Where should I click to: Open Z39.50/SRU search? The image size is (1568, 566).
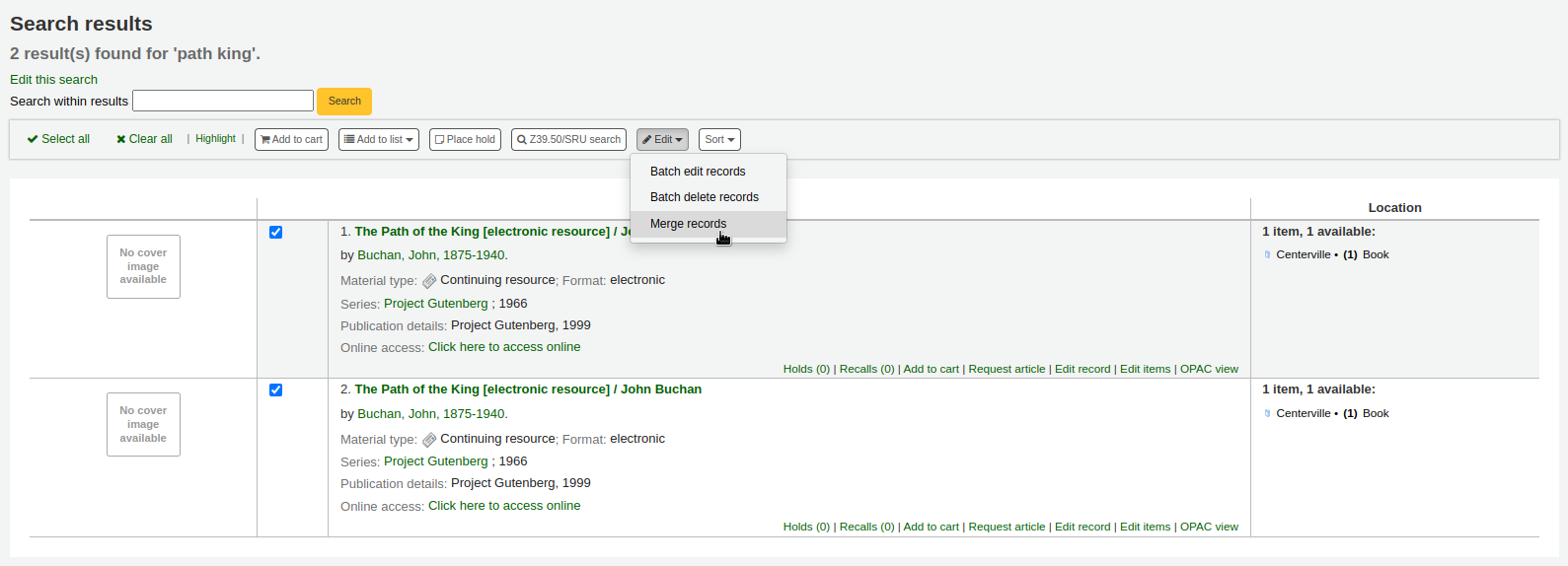coord(568,140)
